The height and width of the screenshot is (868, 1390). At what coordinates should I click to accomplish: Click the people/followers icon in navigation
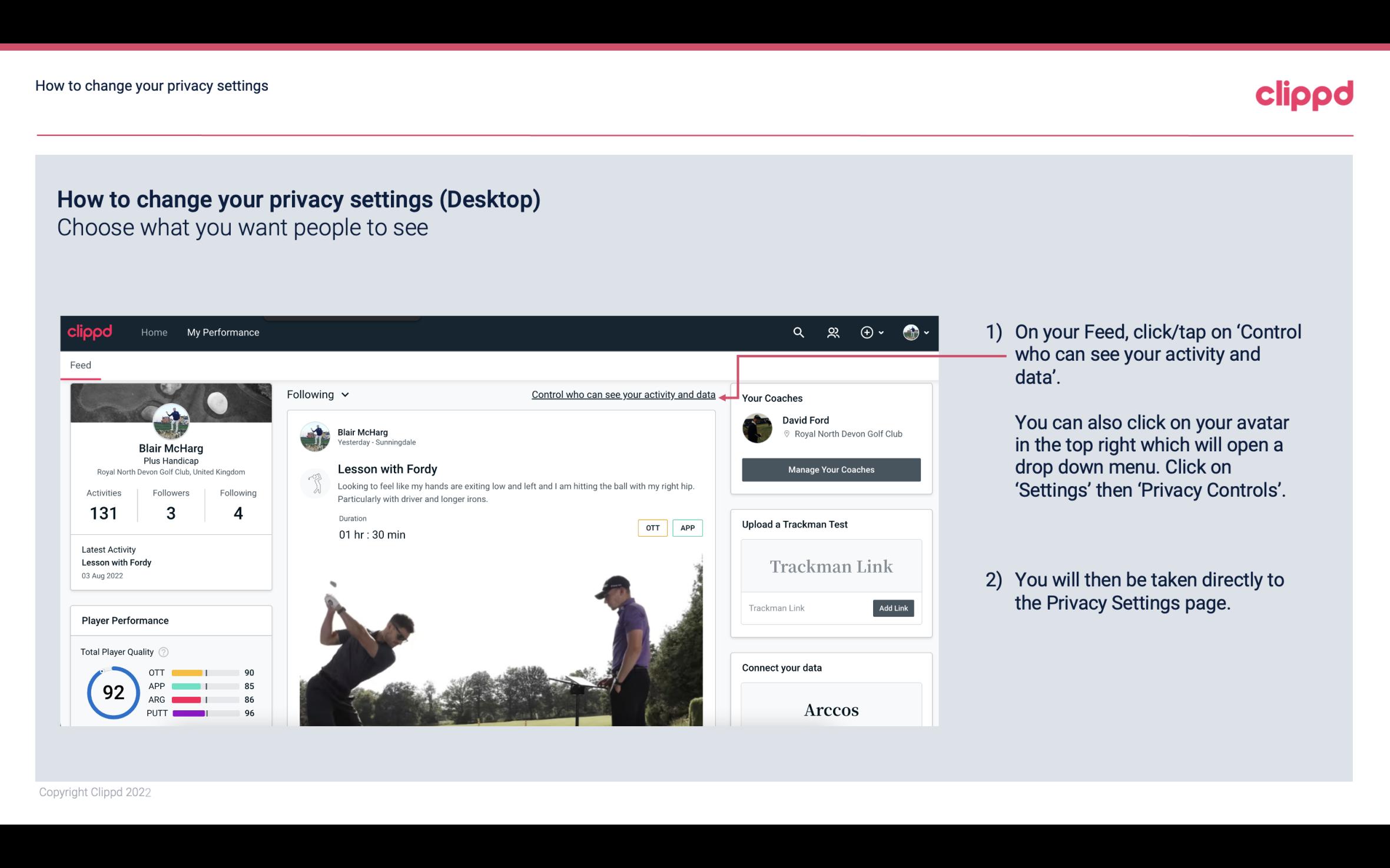(832, 332)
